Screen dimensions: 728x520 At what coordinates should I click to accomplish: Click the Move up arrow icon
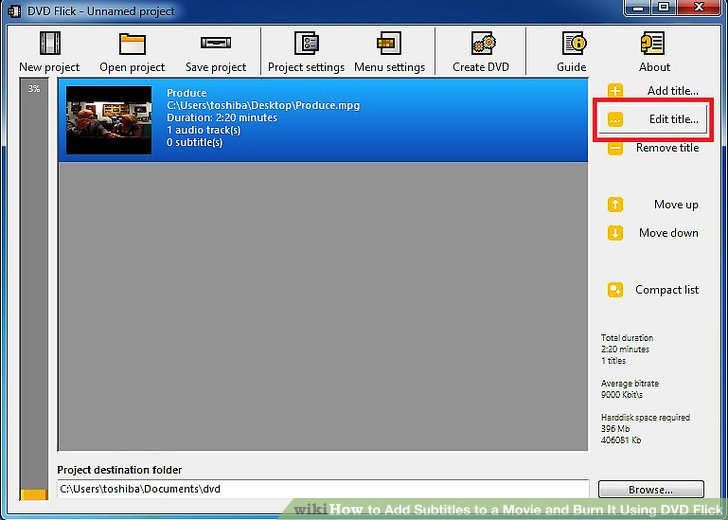pos(615,204)
